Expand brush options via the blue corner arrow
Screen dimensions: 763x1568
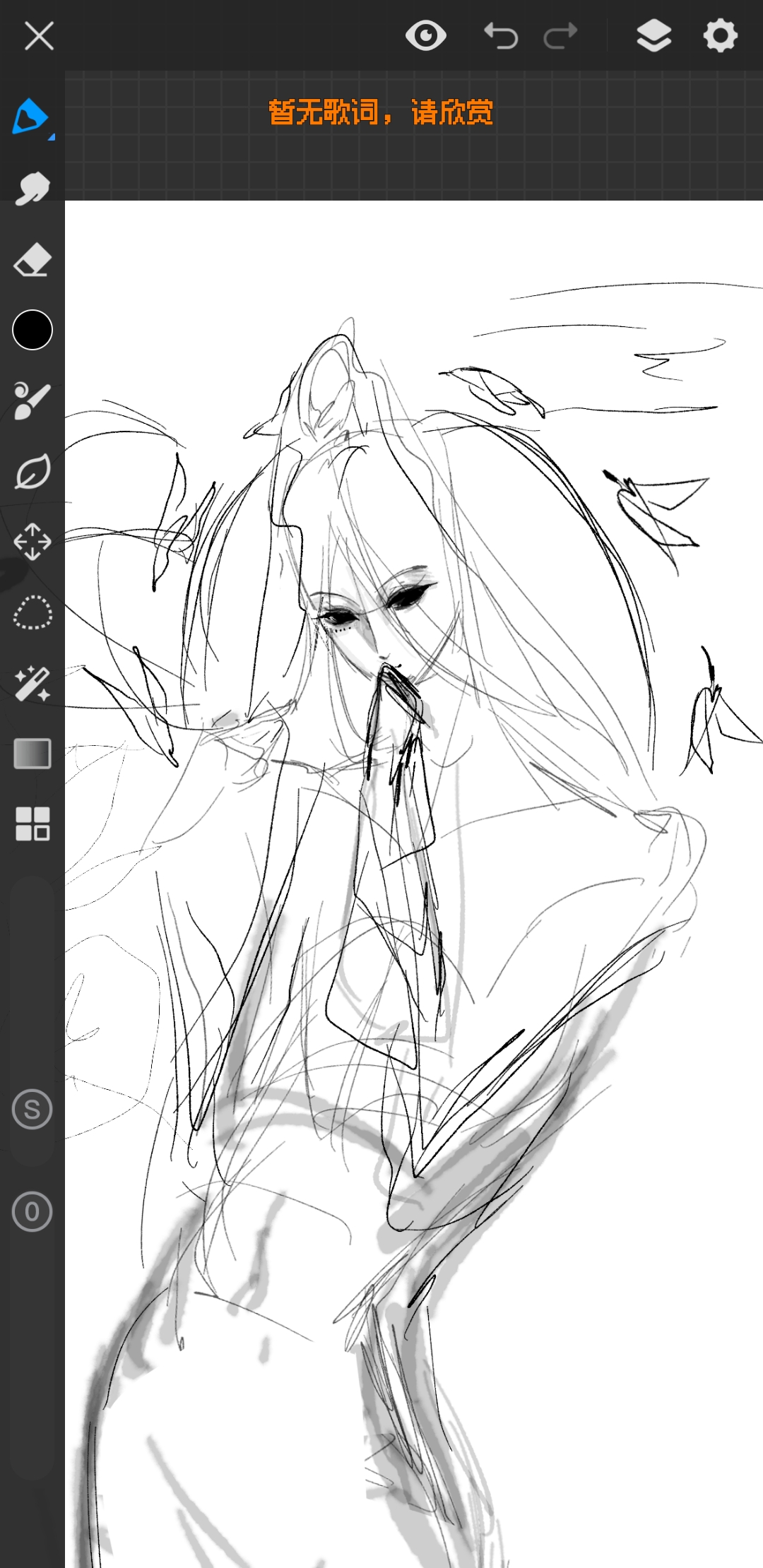click(52, 137)
